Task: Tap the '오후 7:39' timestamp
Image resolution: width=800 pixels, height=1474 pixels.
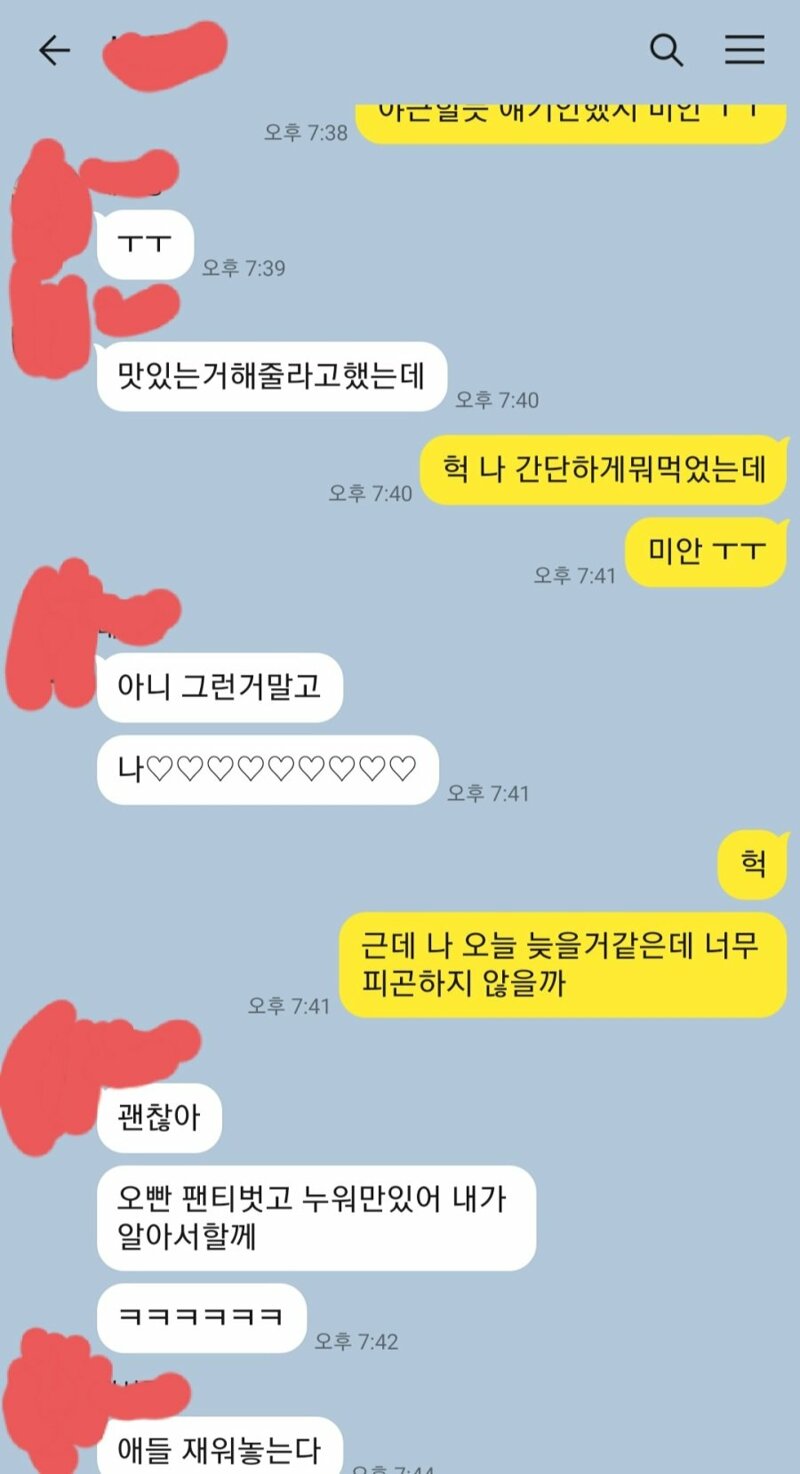Action: pos(244,268)
